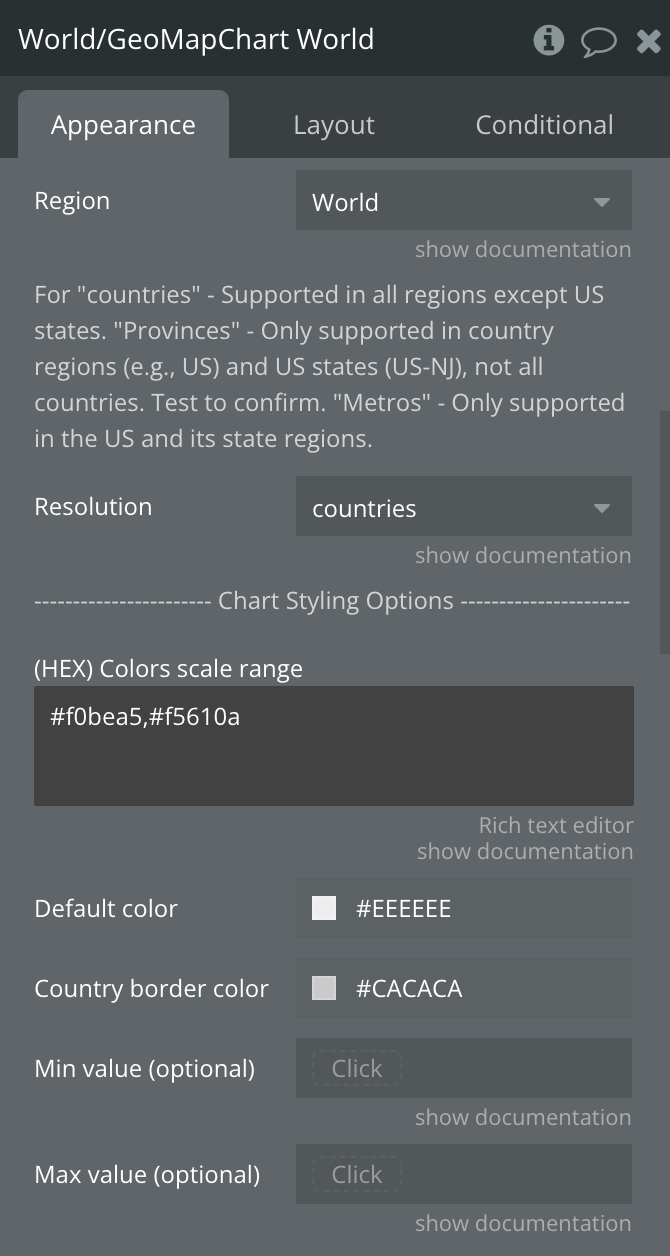Open the Resolution dropdown set to countries

(x=464, y=507)
